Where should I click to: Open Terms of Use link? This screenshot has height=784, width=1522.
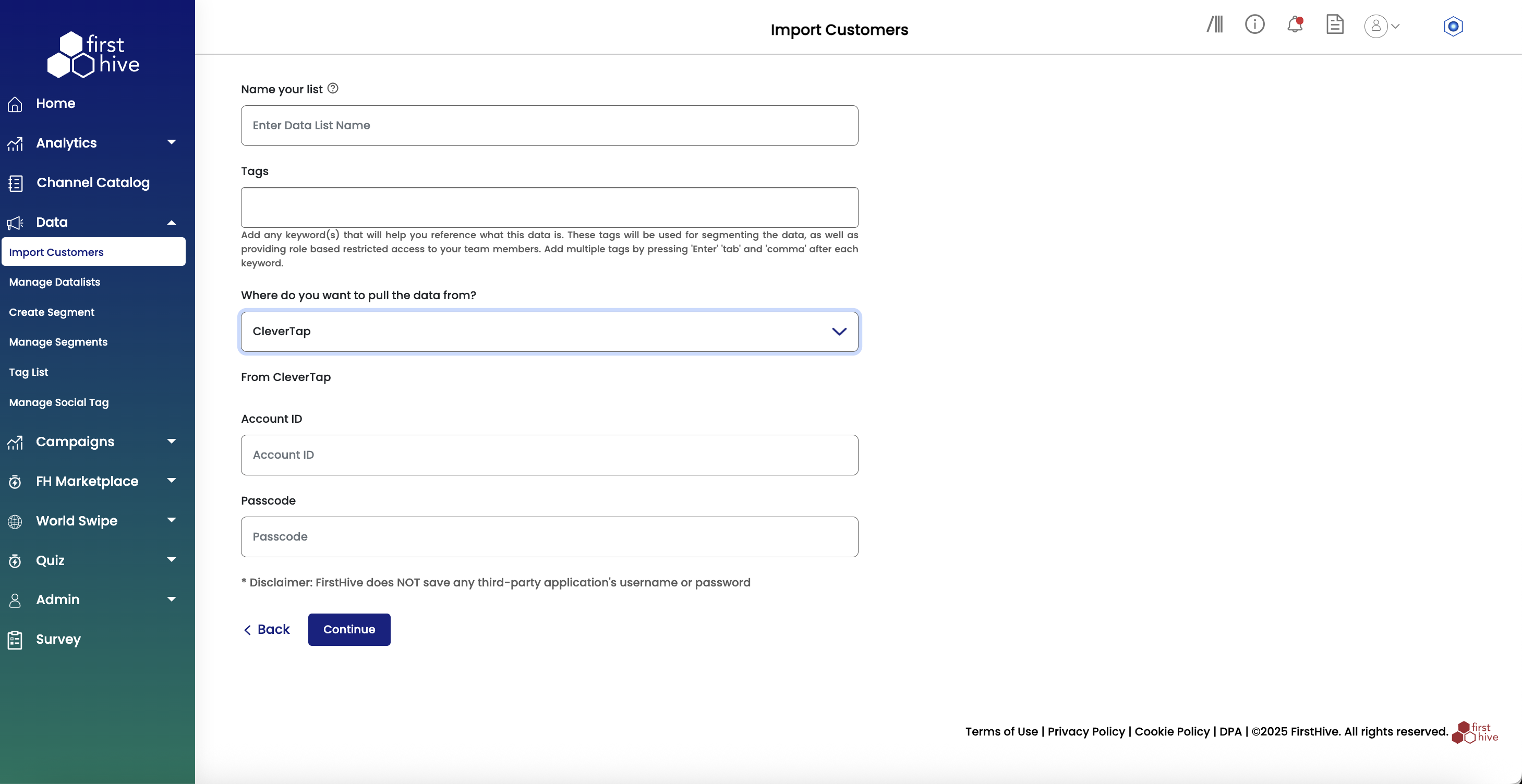(x=1001, y=731)
